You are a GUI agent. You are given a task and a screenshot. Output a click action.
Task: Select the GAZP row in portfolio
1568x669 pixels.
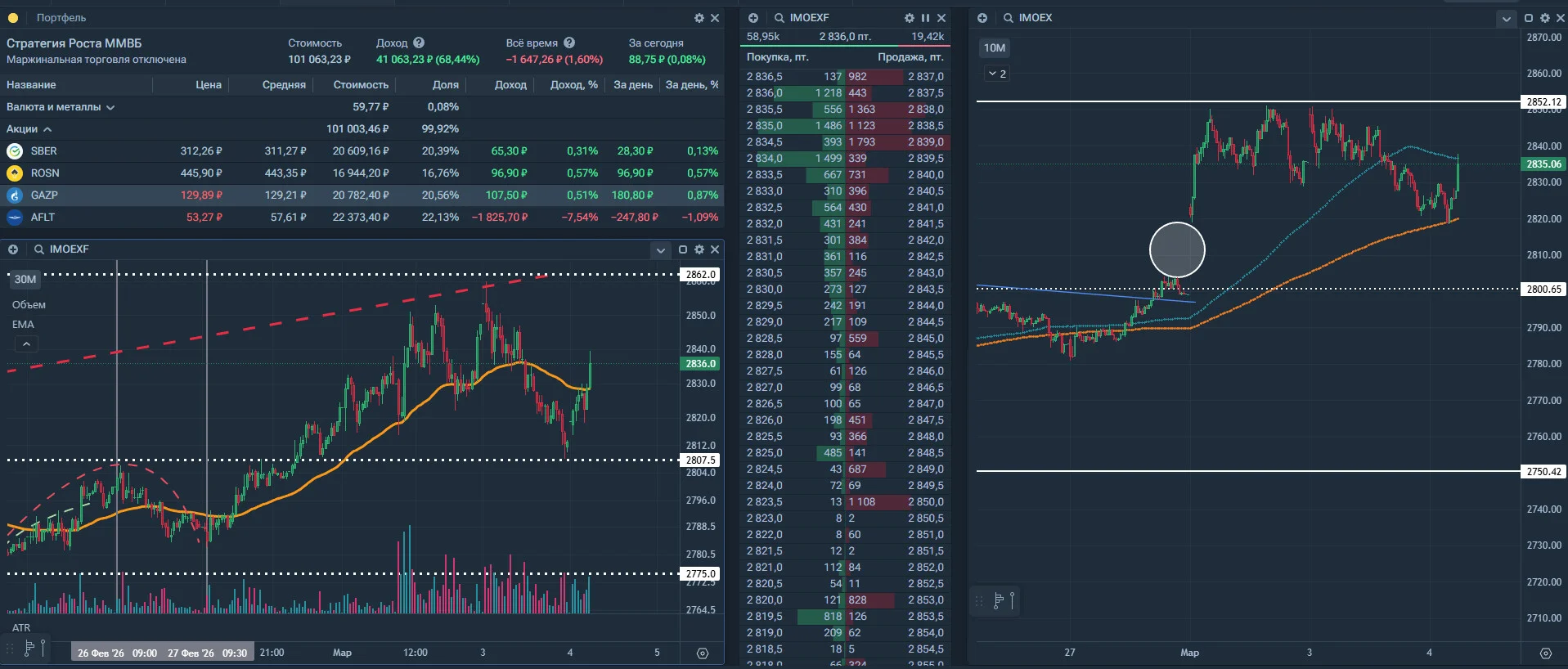coord(362,195)
